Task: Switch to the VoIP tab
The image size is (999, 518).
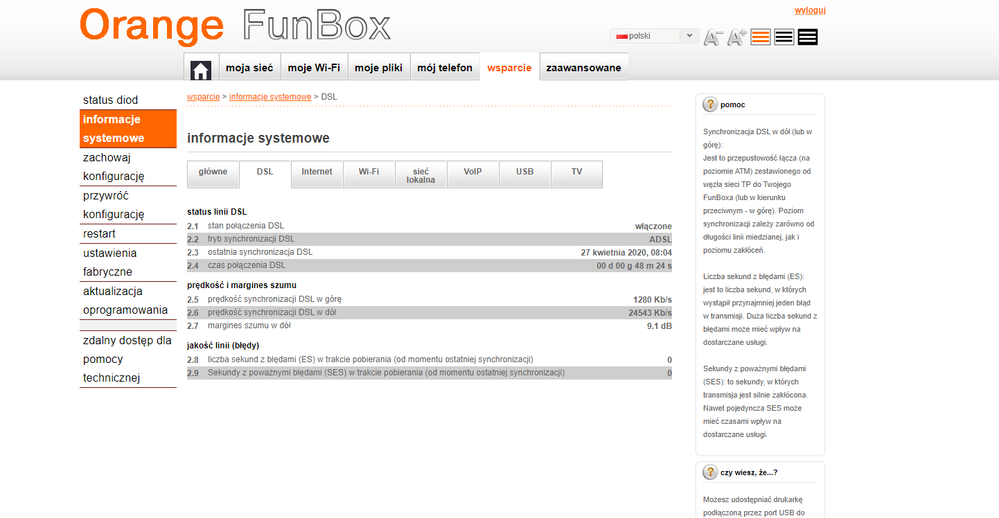Action: 473,172
